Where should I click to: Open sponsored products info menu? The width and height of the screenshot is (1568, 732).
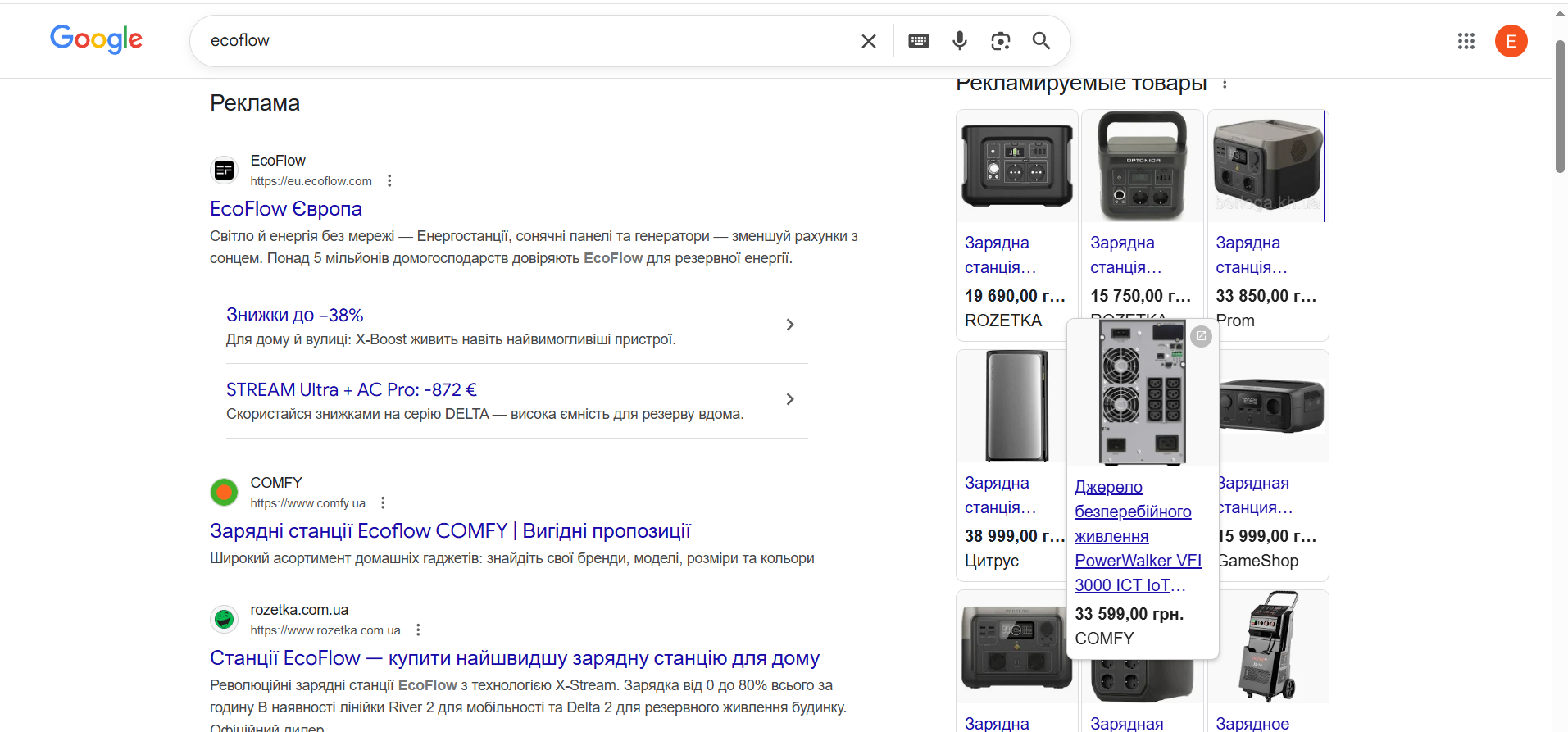tap(1225, 84)
